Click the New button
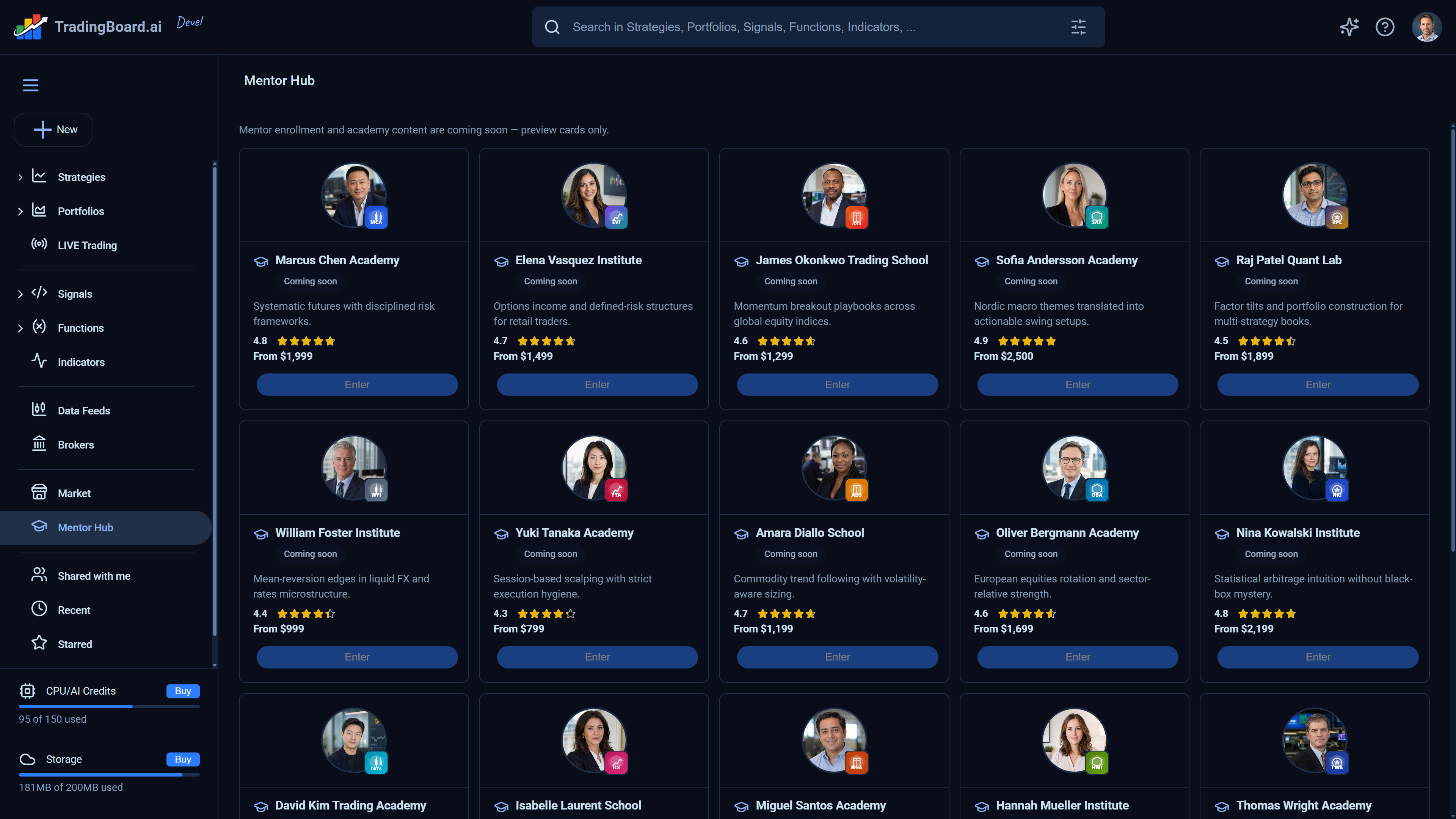The height and width of the screenshot is (819, 1456). click(x=54, y=129)
